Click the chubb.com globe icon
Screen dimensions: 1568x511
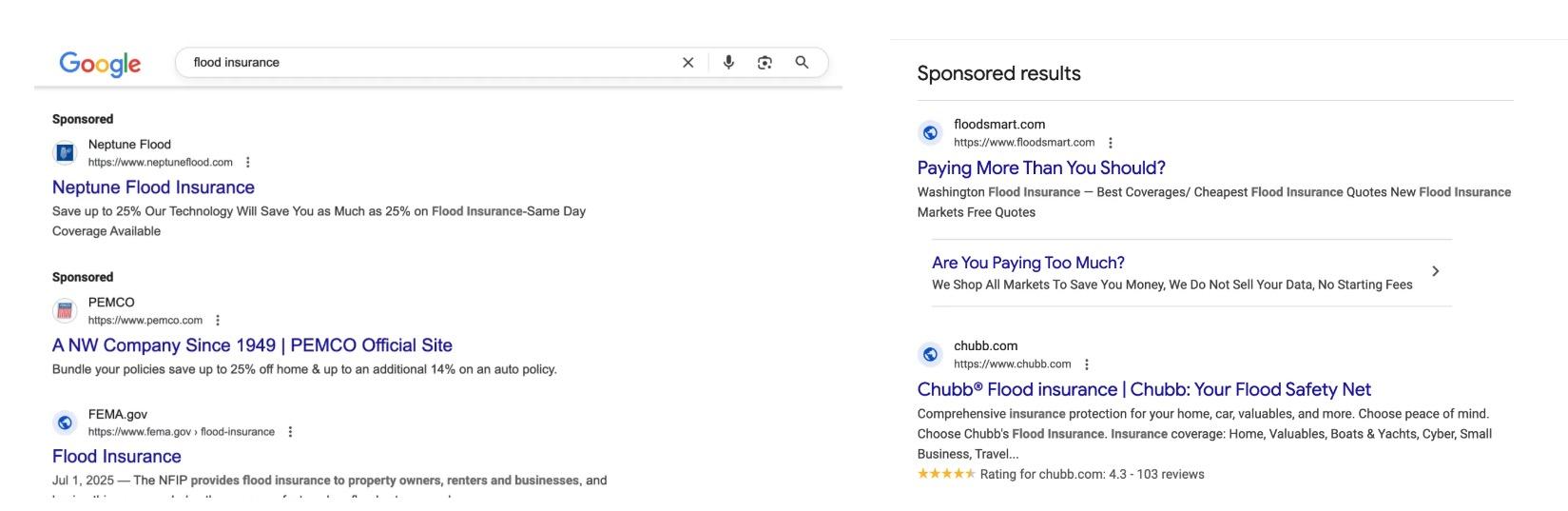[x=930, y=355]
